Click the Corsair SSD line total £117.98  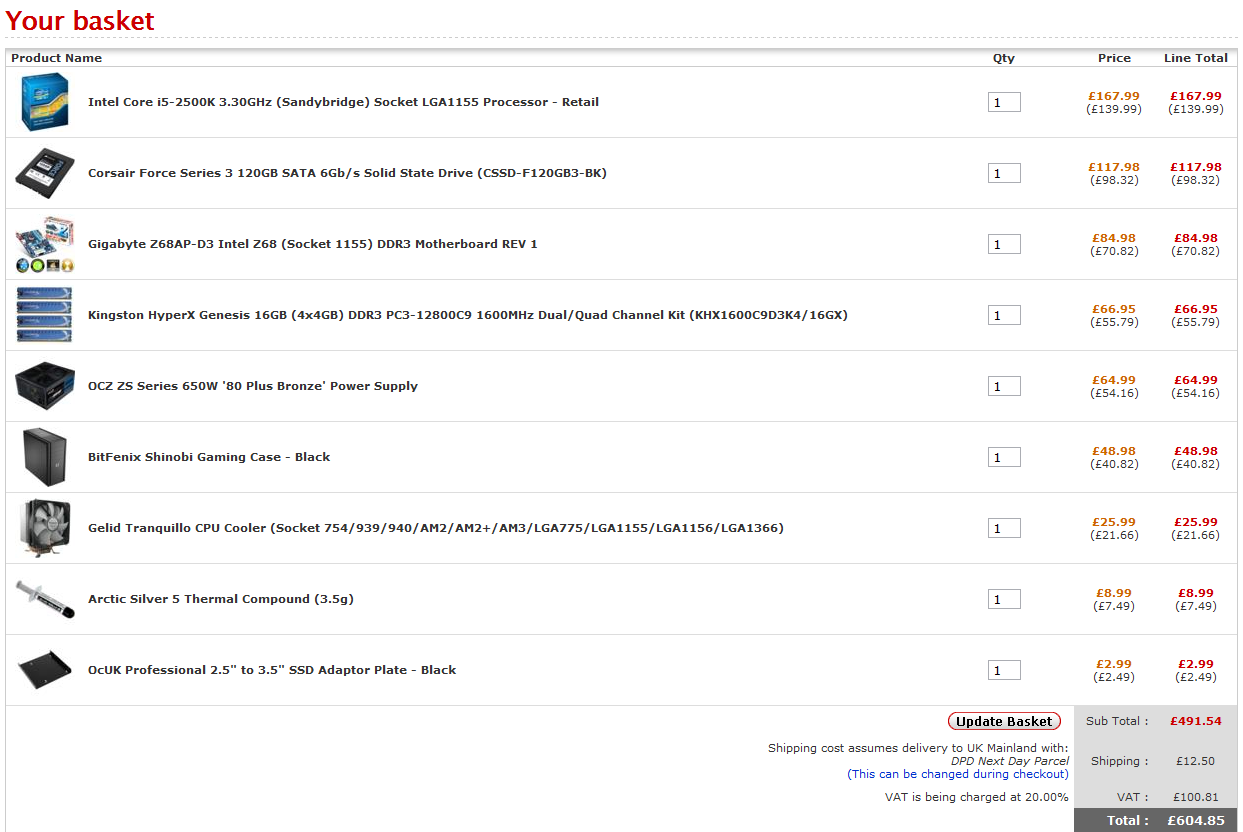tap(1196, 167)
